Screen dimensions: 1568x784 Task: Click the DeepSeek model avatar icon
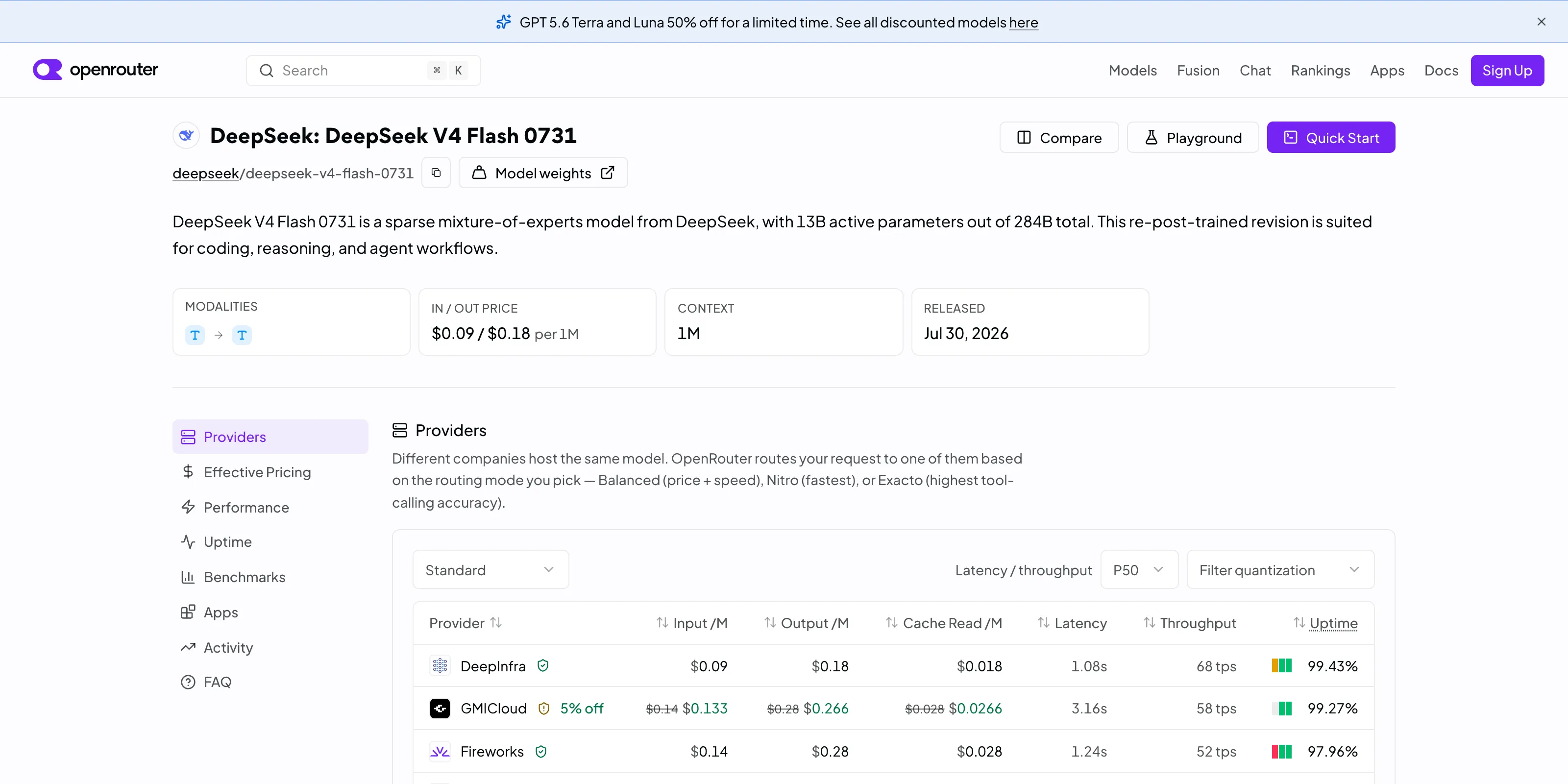[186, 135]
